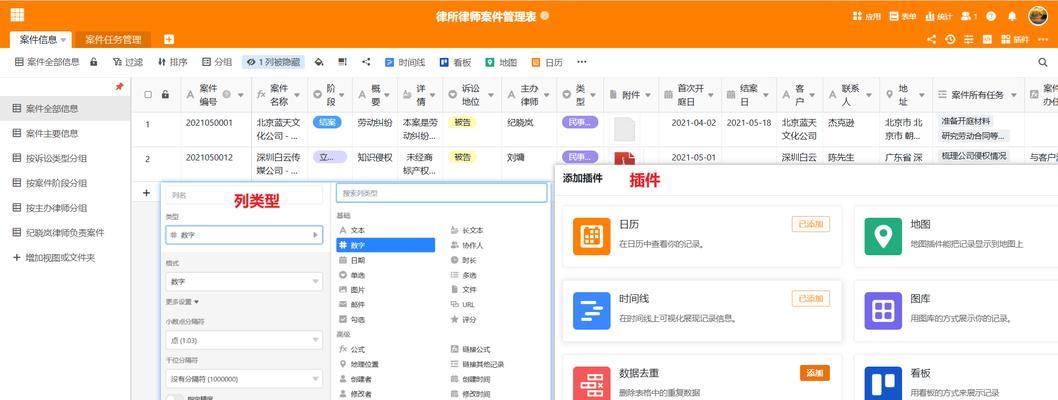The width and height of the screenshot is (1058, 400).
Task: Open 案件所有任务 column dropdown arrow
Action: [x=1013, y=95]
